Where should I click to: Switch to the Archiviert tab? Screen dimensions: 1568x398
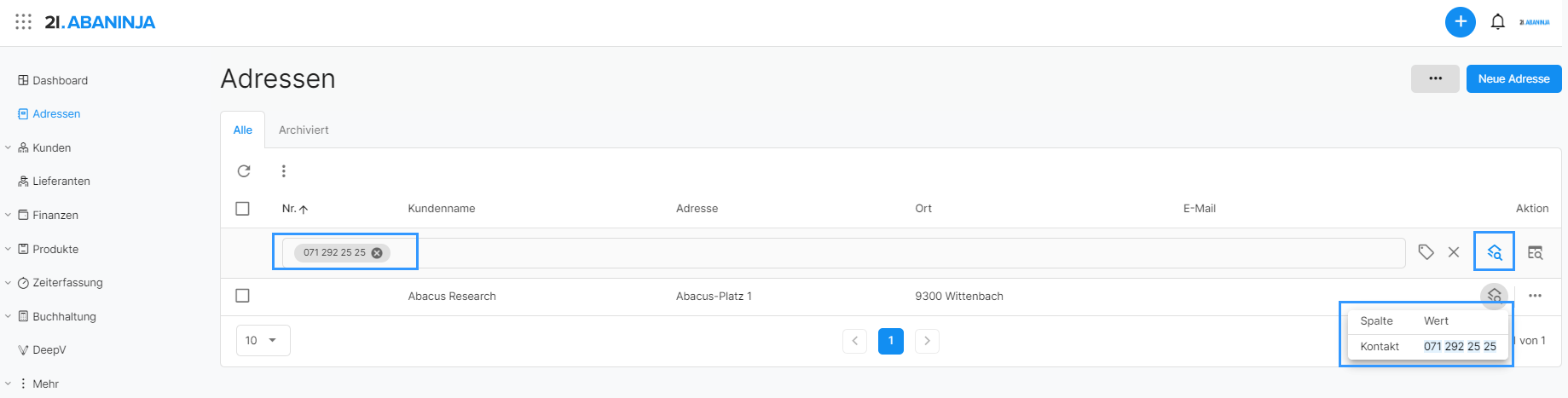click(304, 130)
